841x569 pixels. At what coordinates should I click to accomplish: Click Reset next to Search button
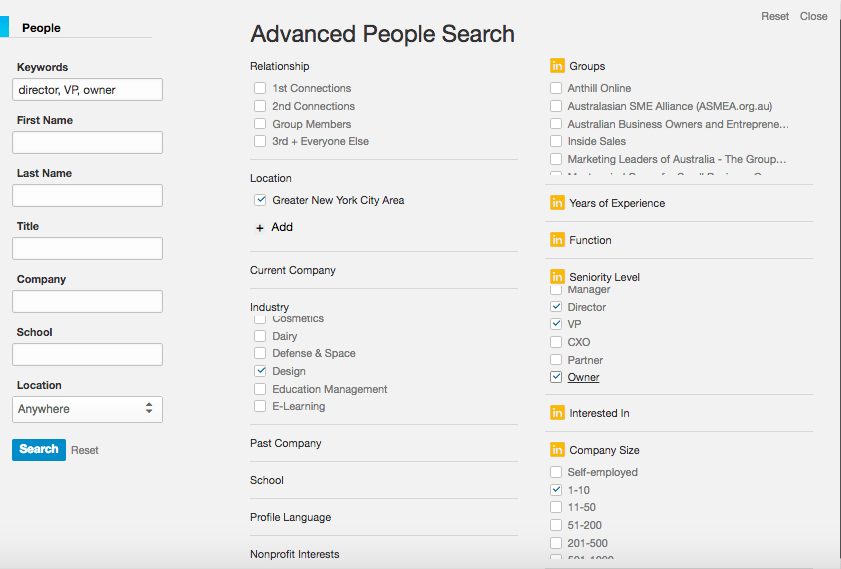click(85, 450)
